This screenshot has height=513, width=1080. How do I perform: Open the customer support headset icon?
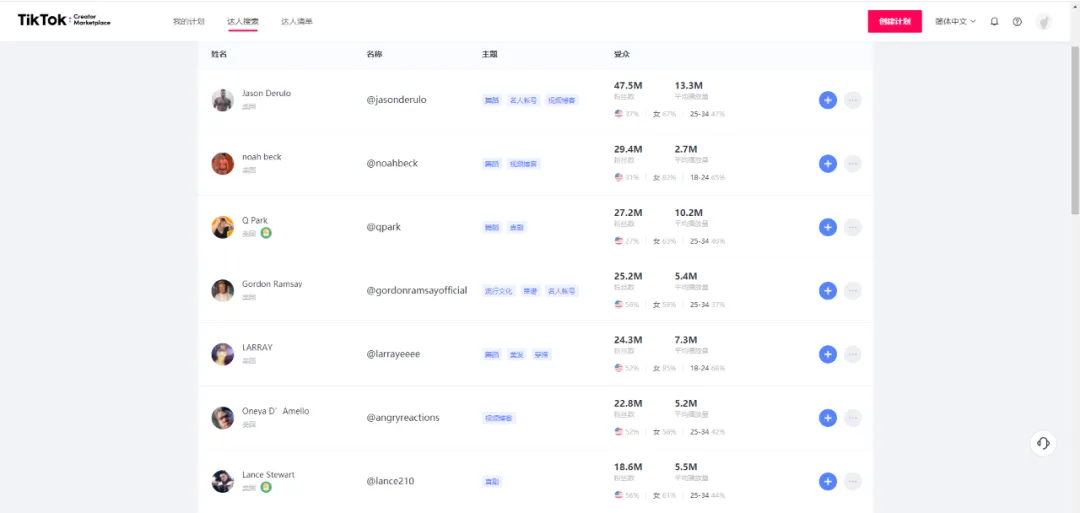(x=1043, y=443)
